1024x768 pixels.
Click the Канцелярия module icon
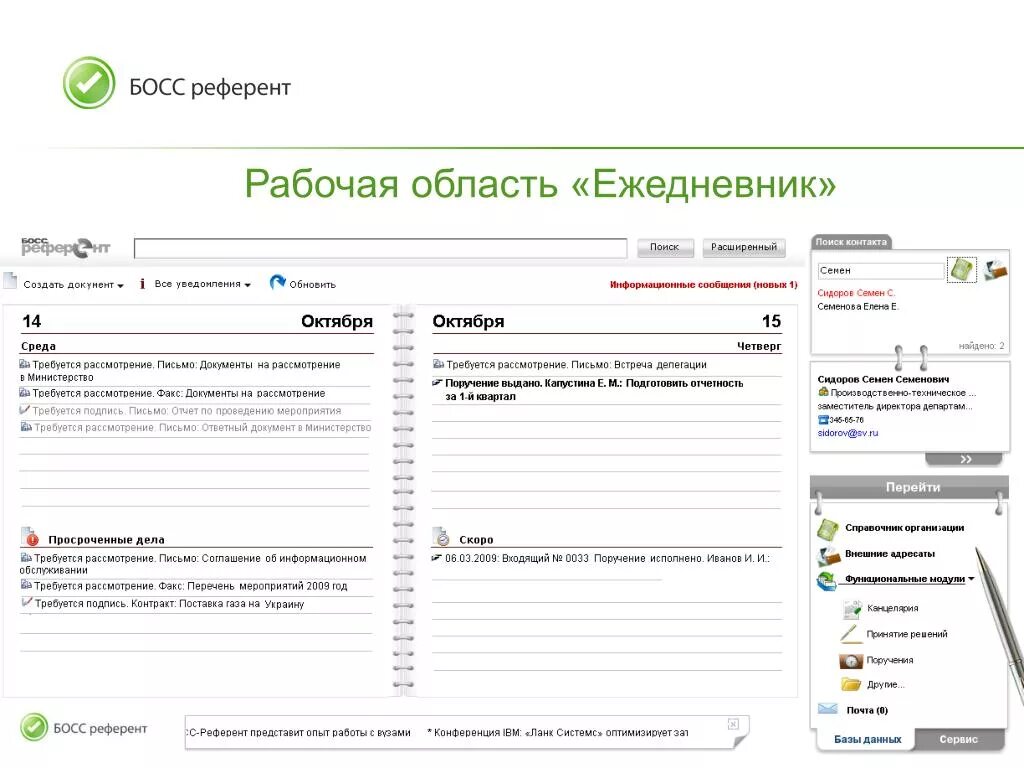(852, 609)
